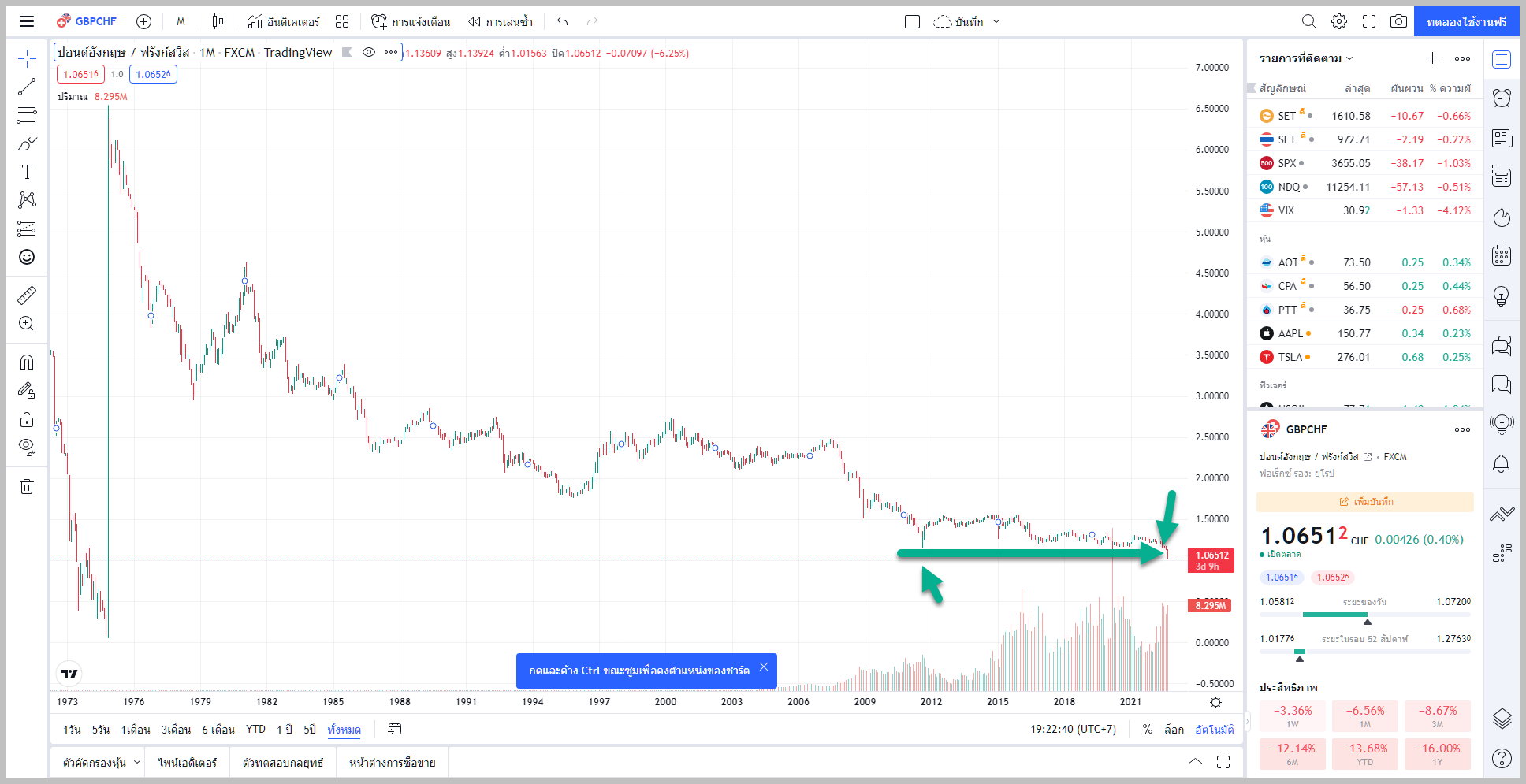The image size is (1526, 784).
Task: Create an alert from the top toolbar
Action: pos(411,21)
